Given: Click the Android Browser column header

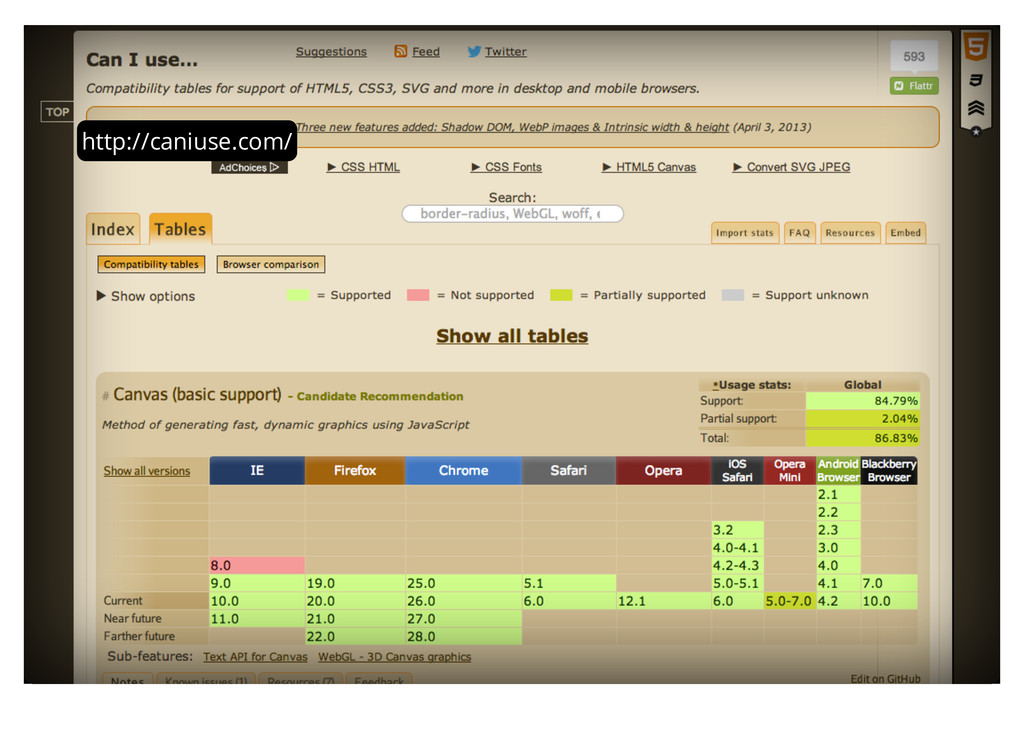Looking at the screenshot, I should pyautogui.click(x=839, y=471).
